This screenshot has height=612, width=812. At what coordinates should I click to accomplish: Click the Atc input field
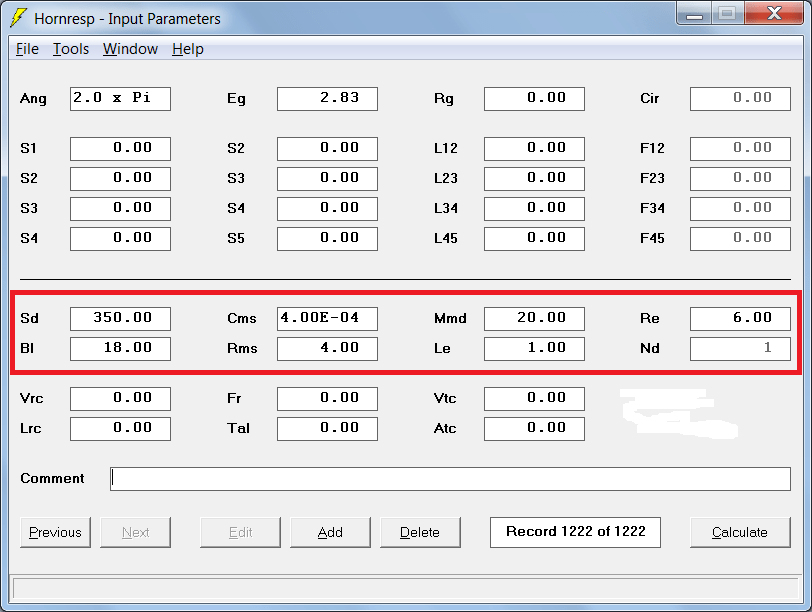point(534,429)
